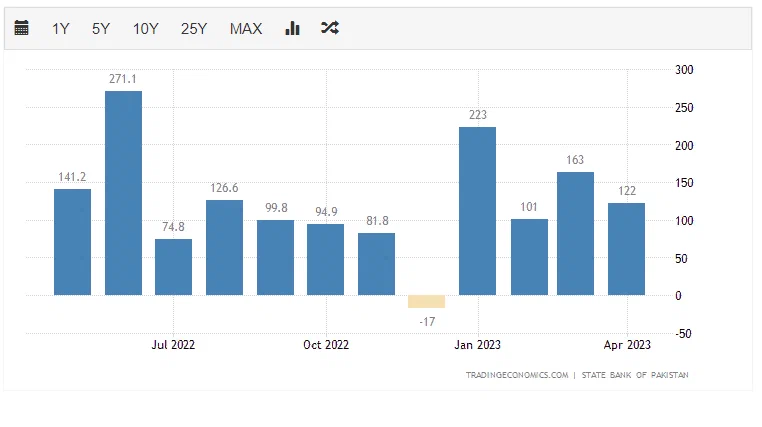Show MAX historical data range
This screenshot has height=427, width=762.
(246, 29)
